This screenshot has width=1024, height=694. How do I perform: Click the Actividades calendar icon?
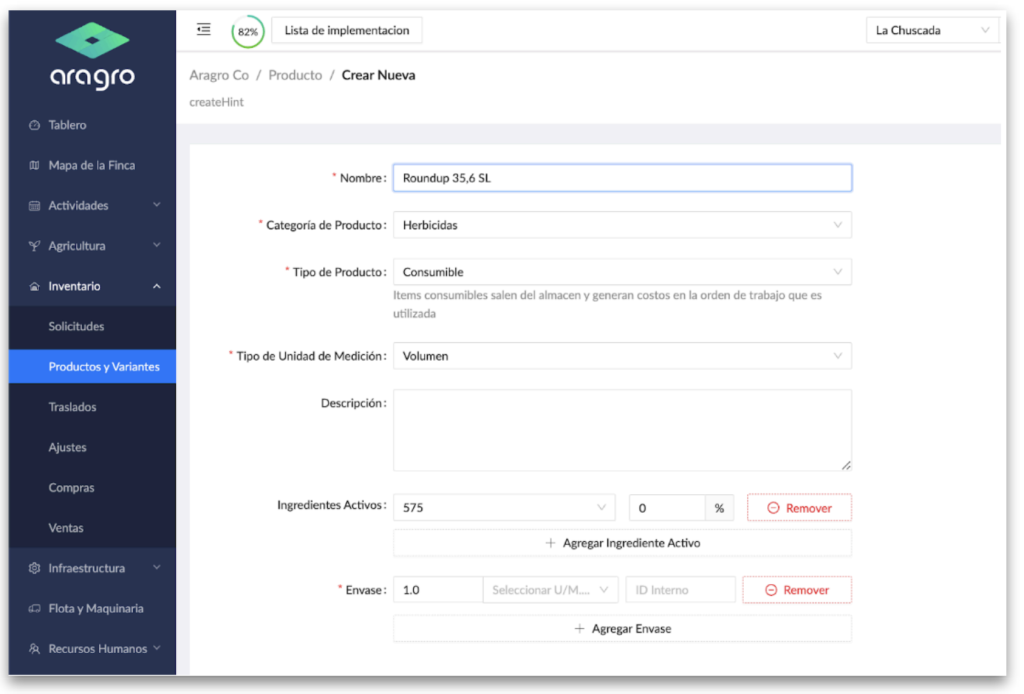click(35, 206)
